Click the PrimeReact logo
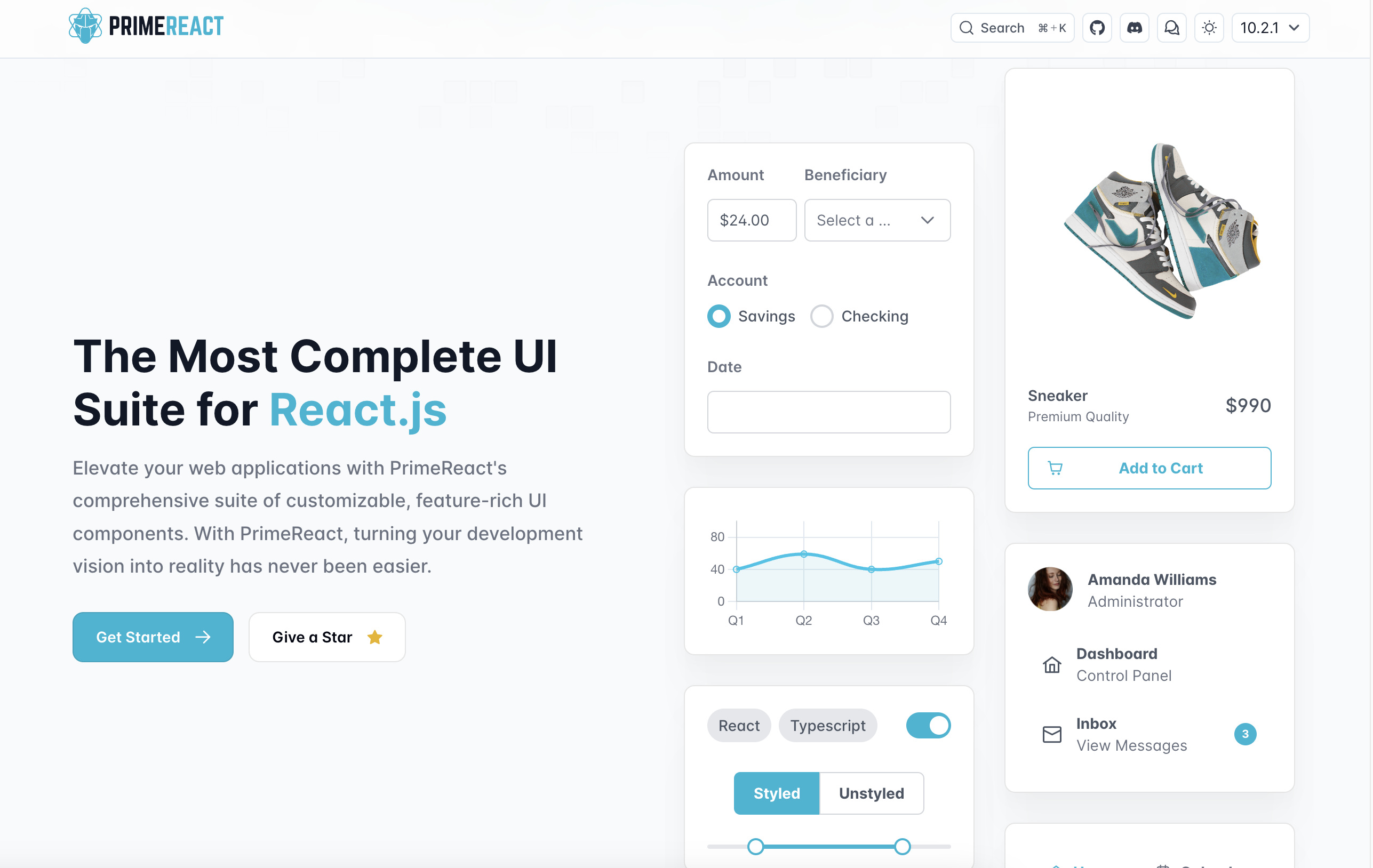 tap(146, 26)
